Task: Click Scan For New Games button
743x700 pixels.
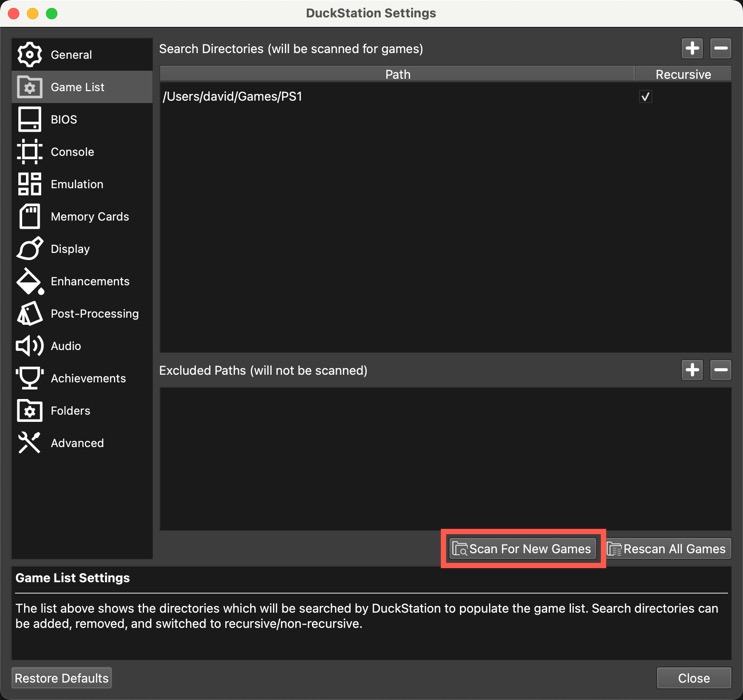Action: (x=522, y=548)
